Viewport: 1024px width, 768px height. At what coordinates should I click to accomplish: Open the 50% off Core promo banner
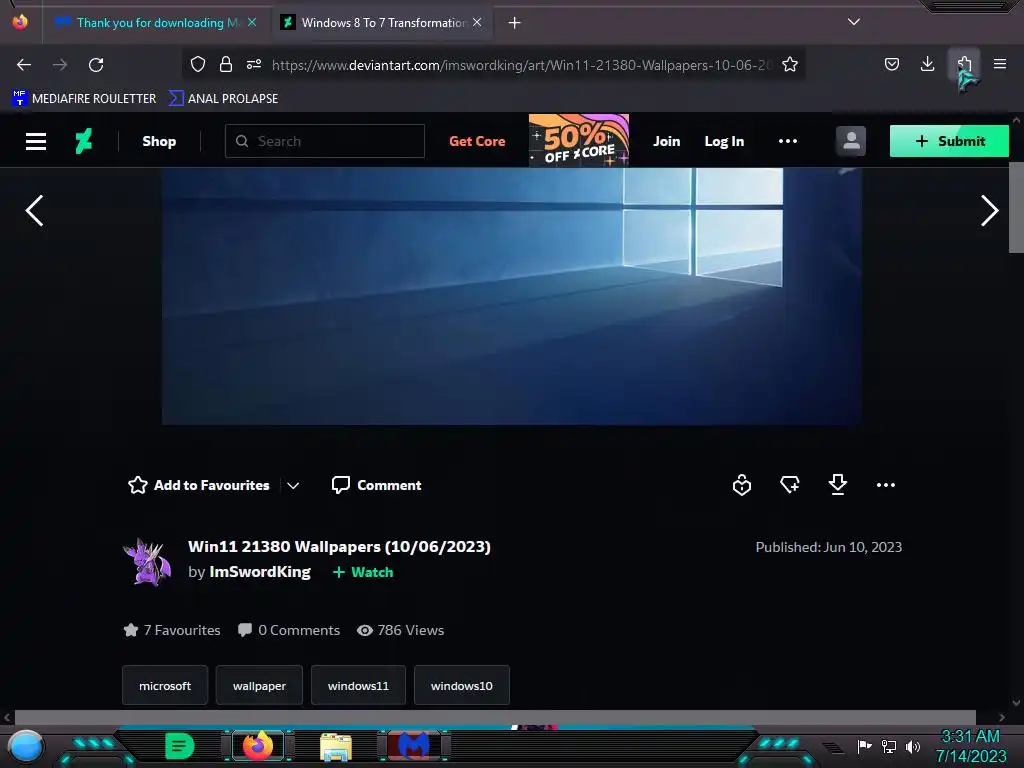pos(579,140)
